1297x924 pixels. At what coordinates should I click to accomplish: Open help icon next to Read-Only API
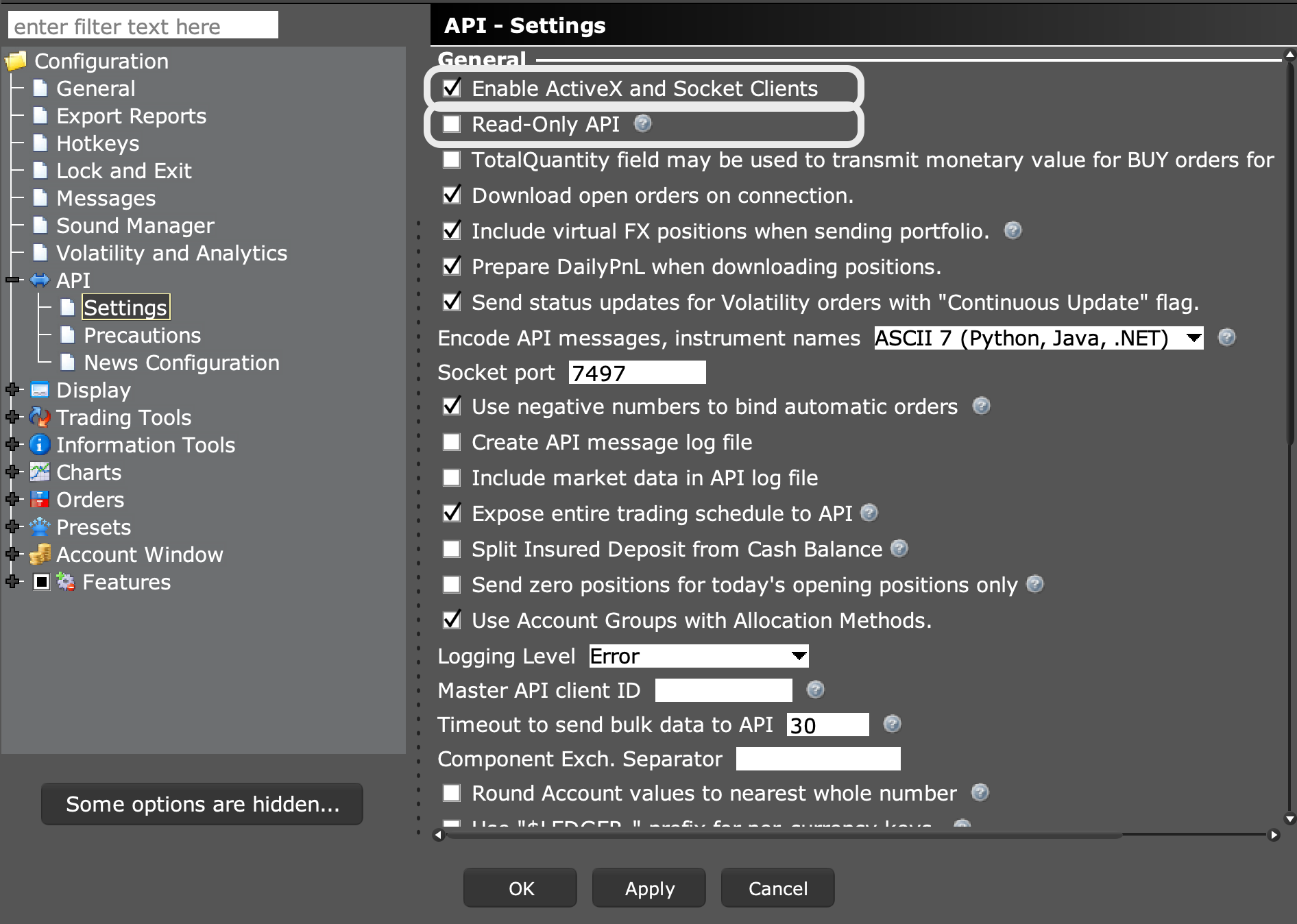tap(643, 123)
